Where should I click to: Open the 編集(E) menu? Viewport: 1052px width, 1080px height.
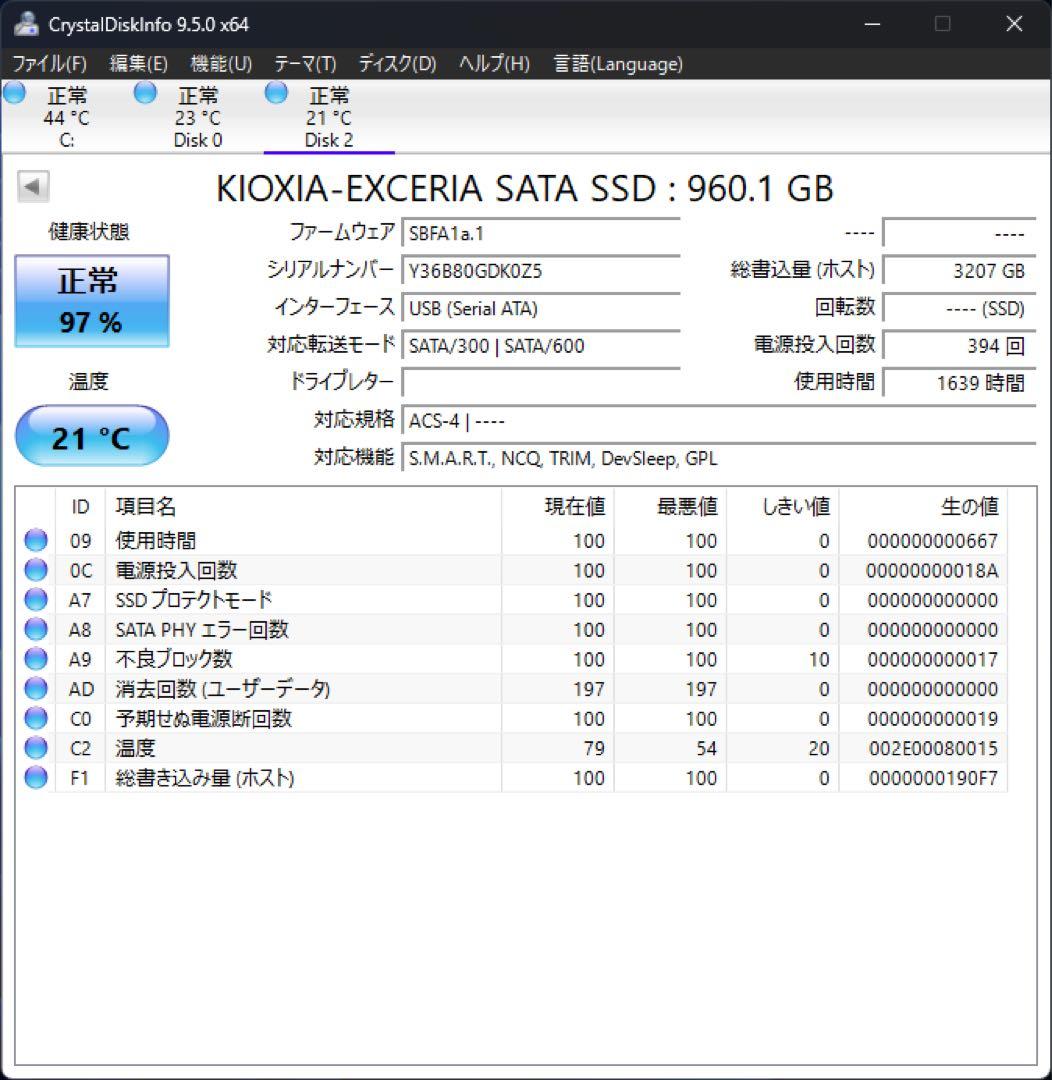[138, 64]
